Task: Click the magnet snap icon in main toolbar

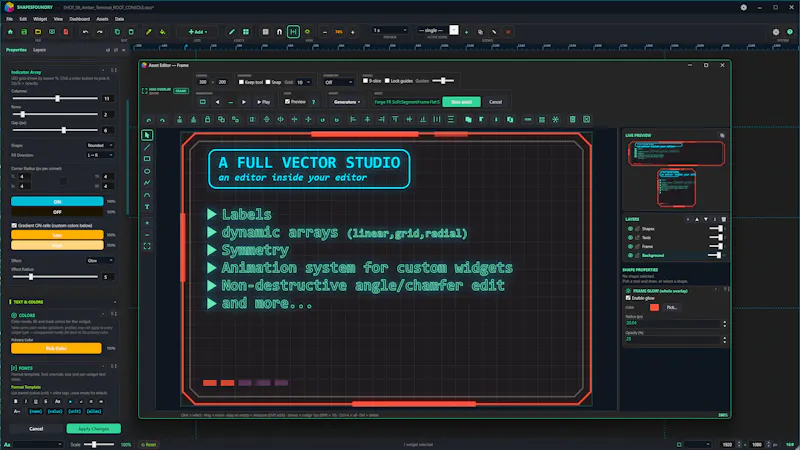Action: click(279, 32)
